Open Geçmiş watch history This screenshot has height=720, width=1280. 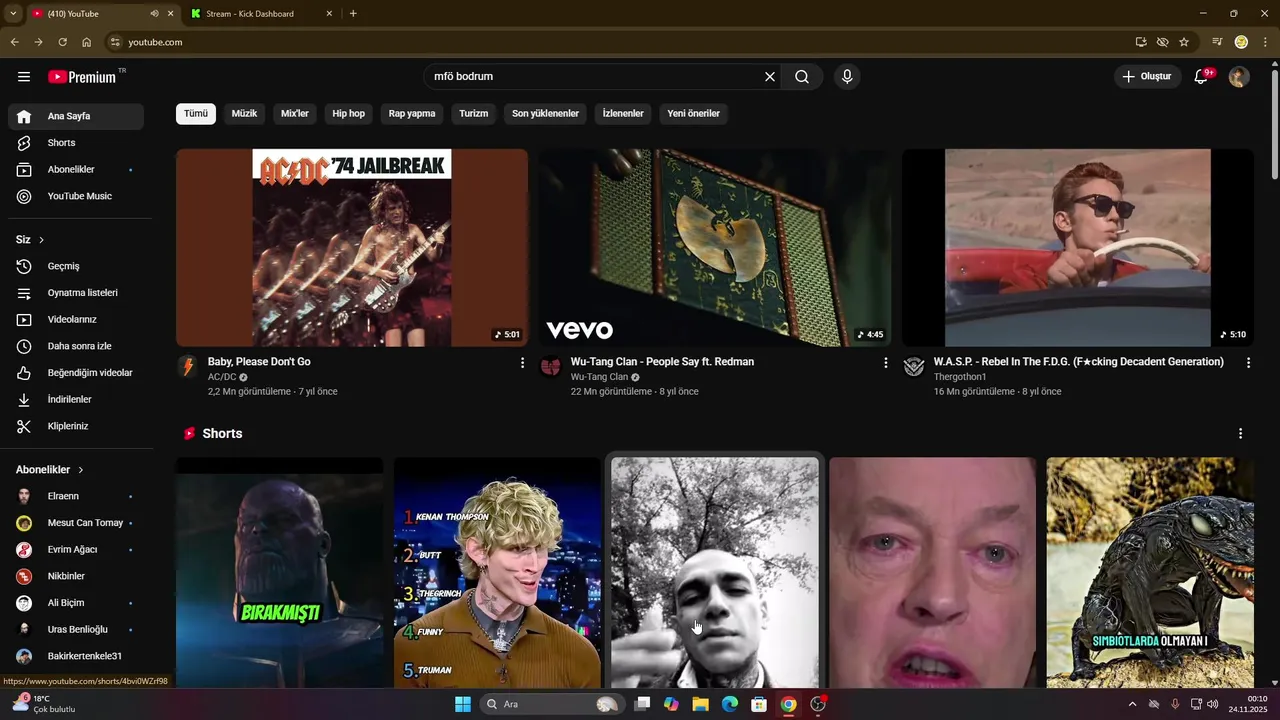click(76, 266)
